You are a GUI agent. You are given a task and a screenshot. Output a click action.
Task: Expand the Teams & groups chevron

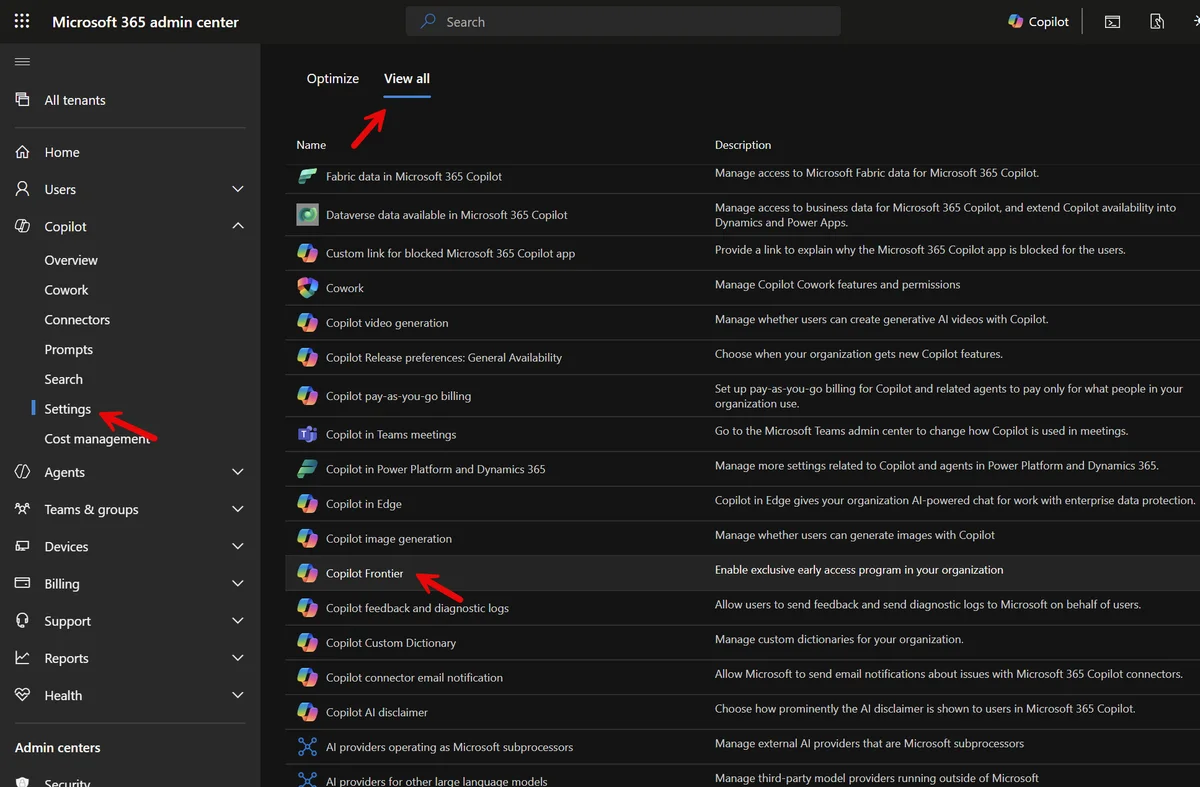(x=238, y=509)
